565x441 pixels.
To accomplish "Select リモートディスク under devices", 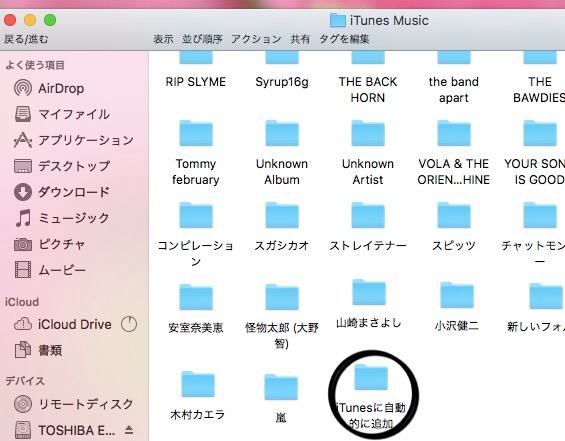I will [74, 404].
